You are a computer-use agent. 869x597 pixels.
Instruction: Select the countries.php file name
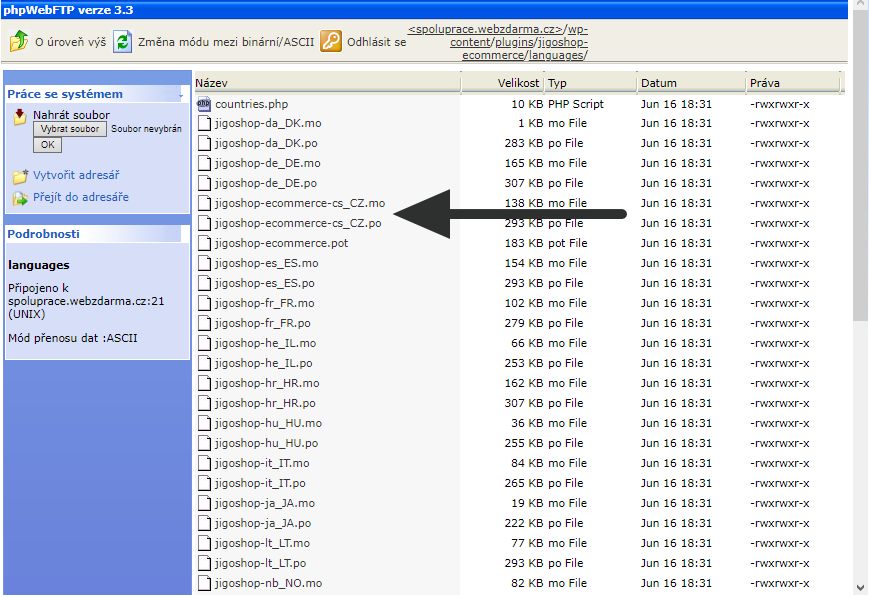(252, 104)
